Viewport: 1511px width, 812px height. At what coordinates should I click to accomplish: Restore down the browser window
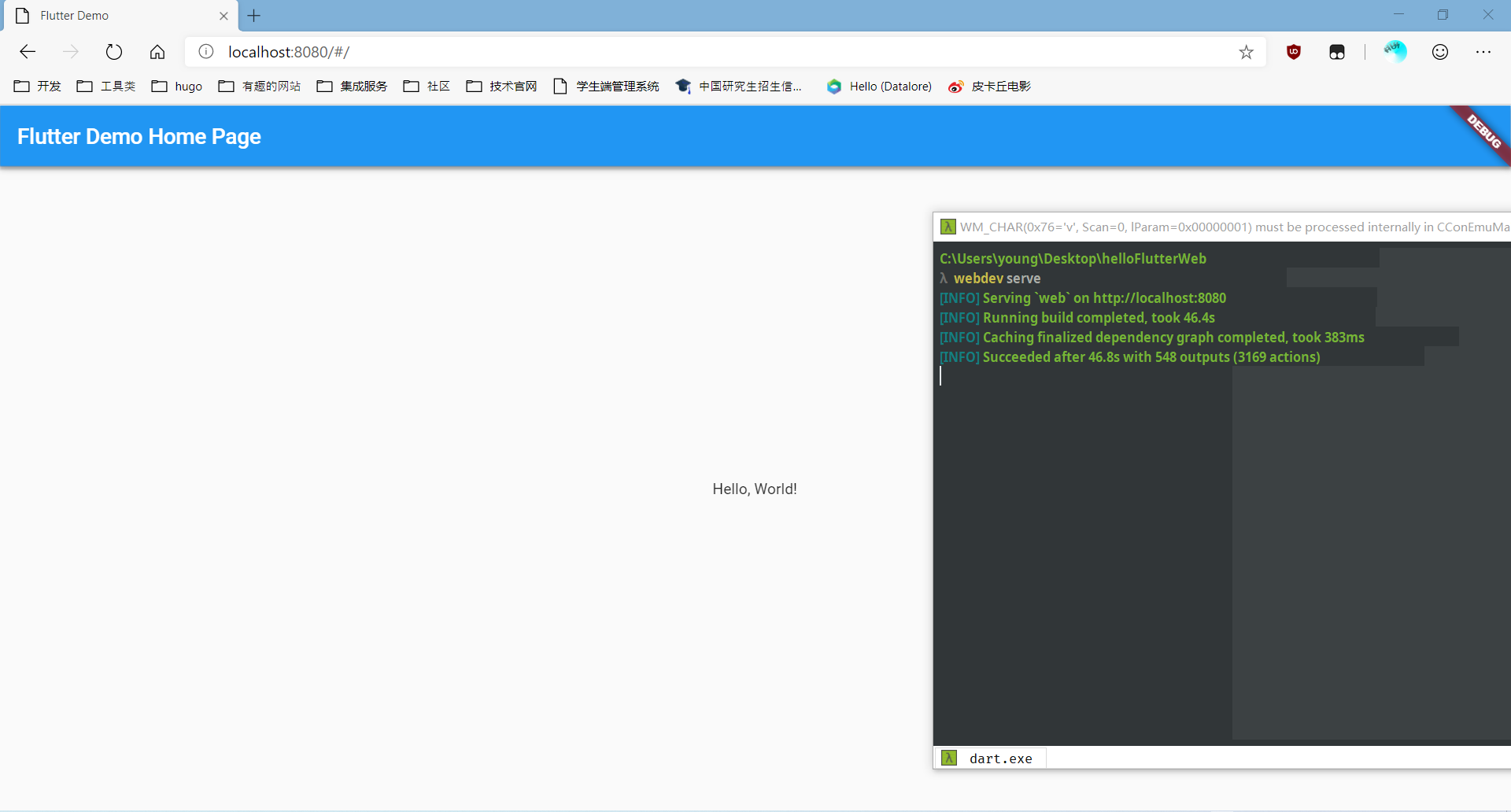[x=1443, y=15]
